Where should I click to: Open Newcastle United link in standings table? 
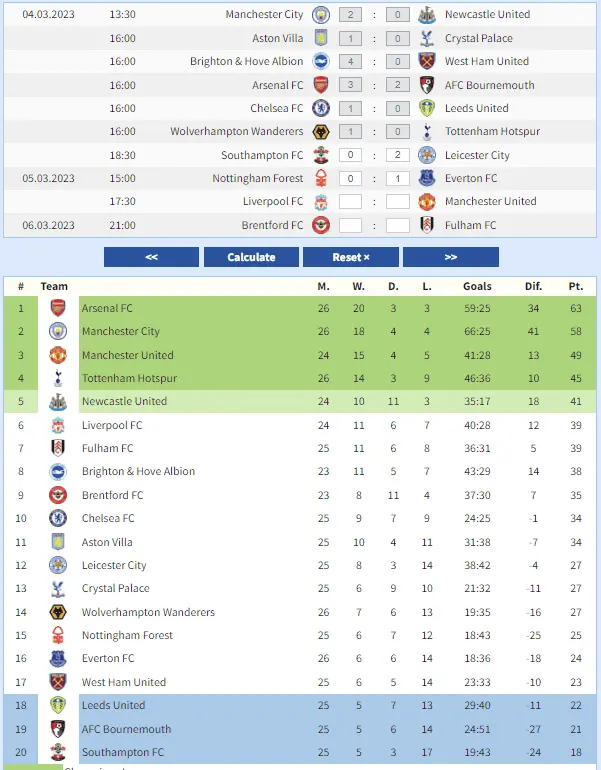124,401
